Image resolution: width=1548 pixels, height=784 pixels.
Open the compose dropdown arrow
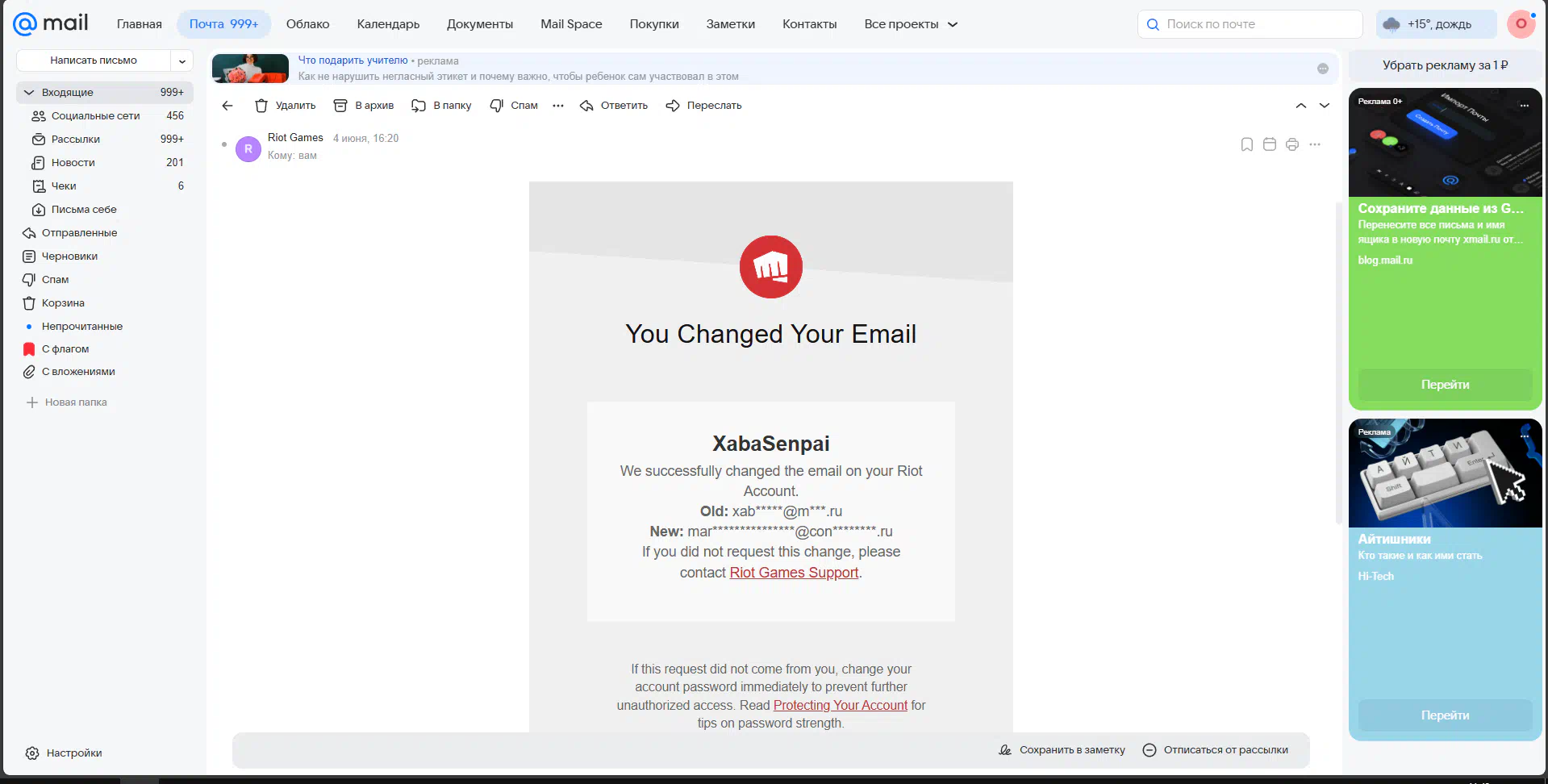(182, 60)
